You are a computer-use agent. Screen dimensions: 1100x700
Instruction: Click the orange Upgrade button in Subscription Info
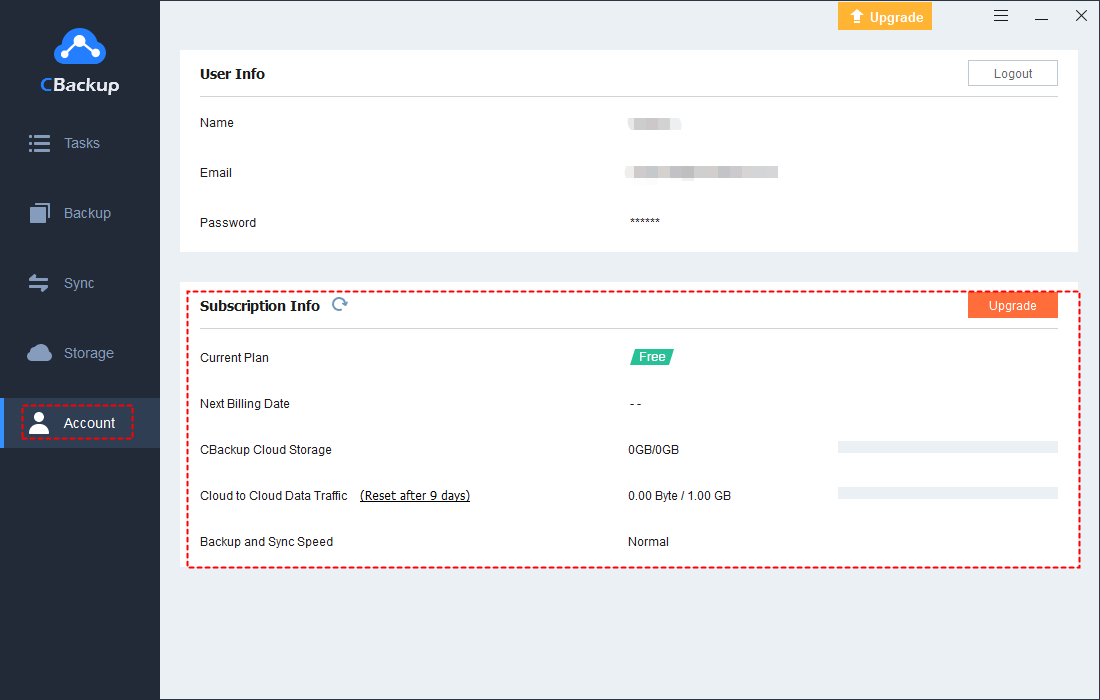point(1012,305)
